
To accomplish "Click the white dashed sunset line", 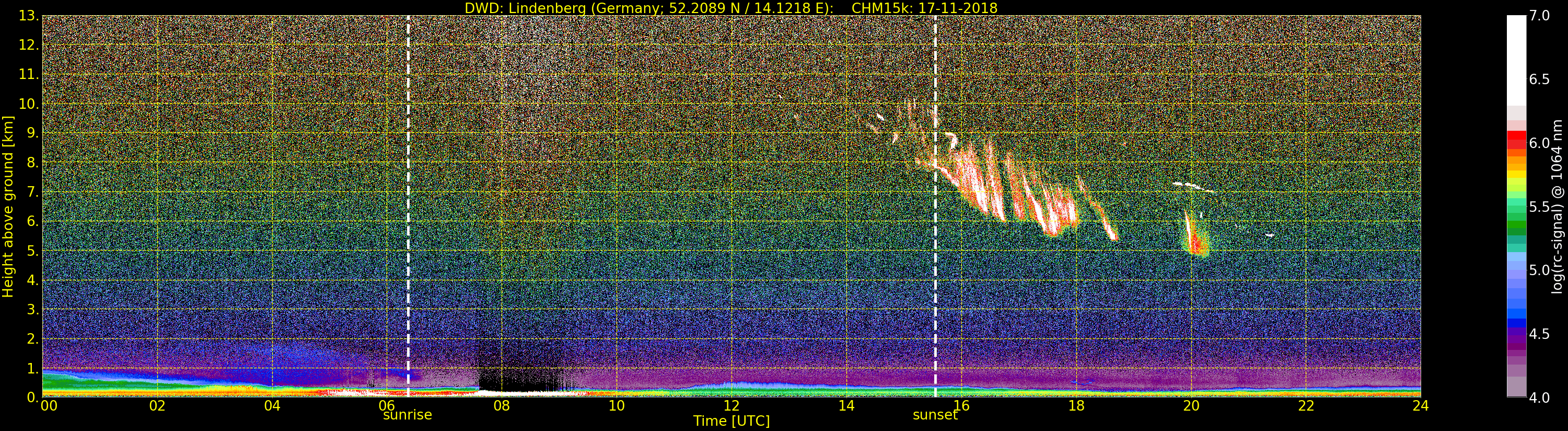I will pyautogui.click(x=935, y=206).
